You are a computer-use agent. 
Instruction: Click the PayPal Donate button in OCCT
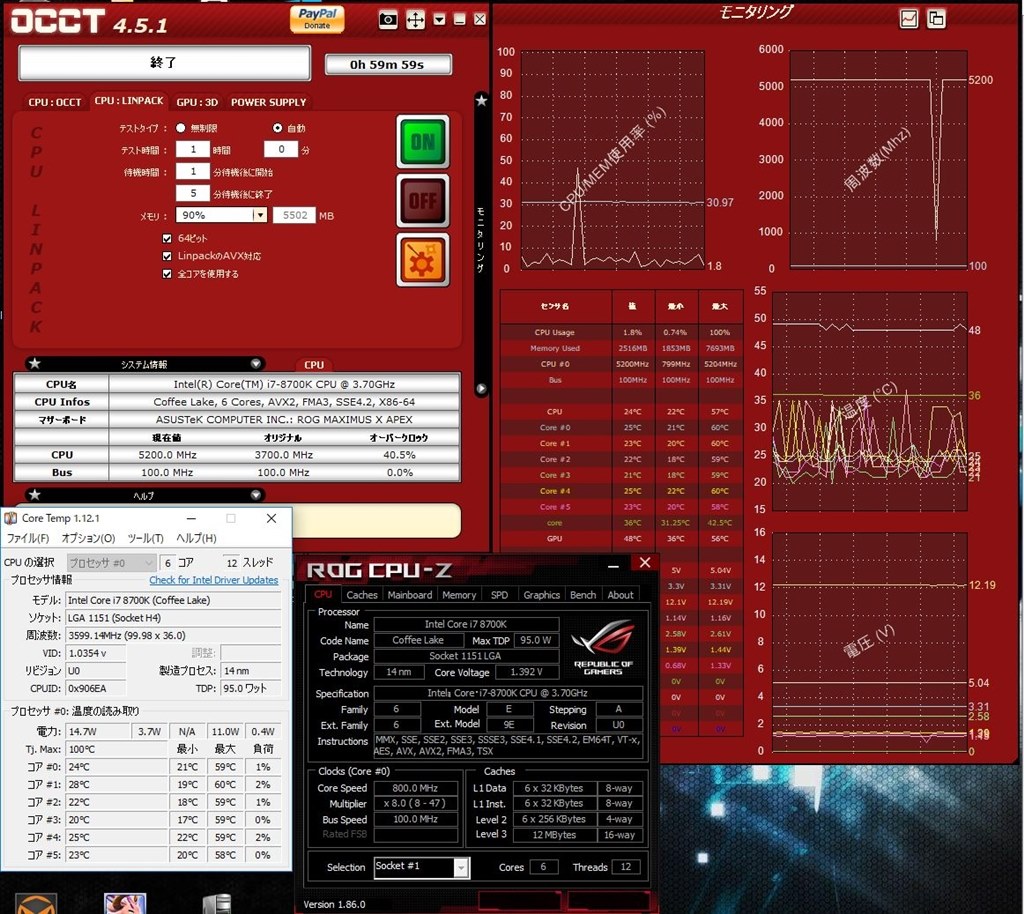pos(317,18)
